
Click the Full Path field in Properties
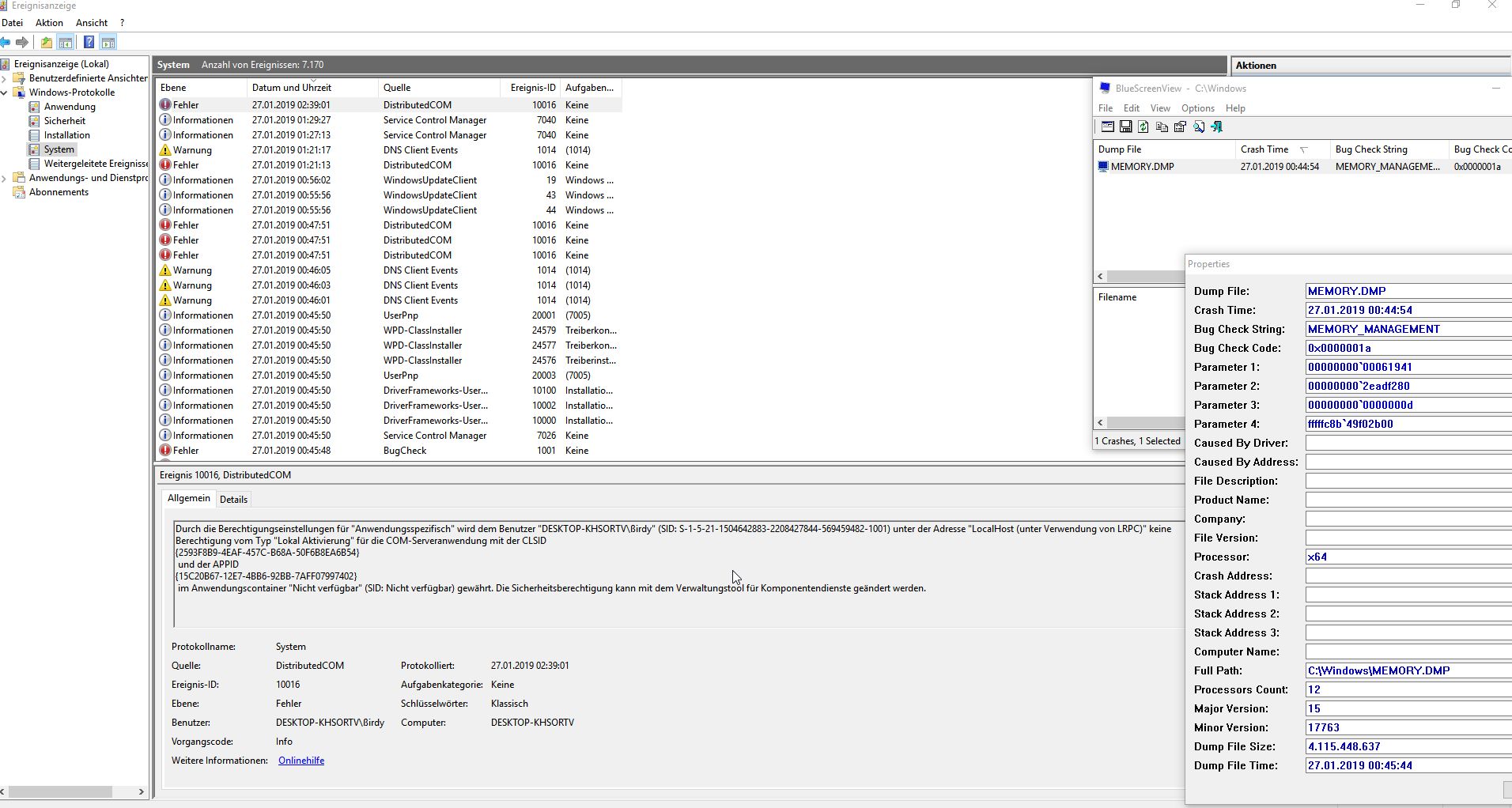pyautogui.click(x=1408, y=670)
